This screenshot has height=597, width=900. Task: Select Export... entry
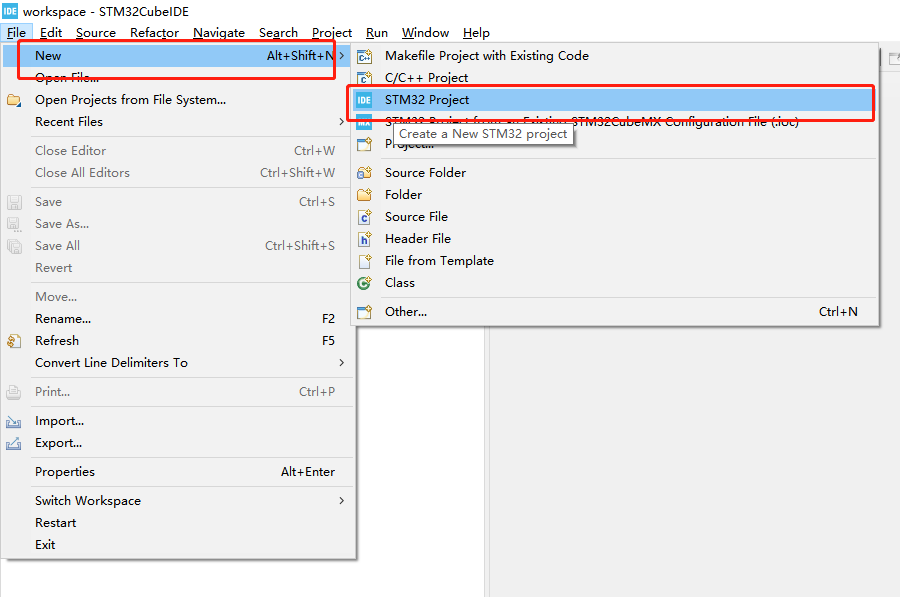178,443
